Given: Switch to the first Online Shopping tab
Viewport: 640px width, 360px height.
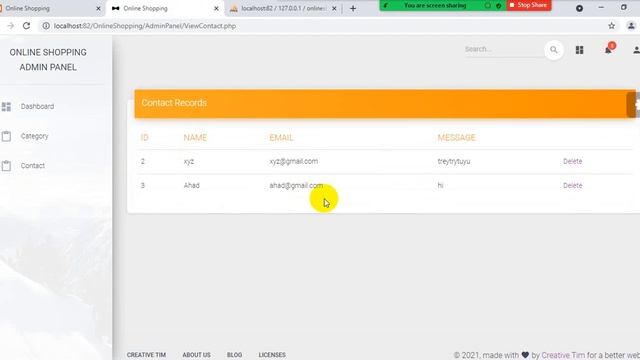Looking at the screenshot, I should (49, 8).
